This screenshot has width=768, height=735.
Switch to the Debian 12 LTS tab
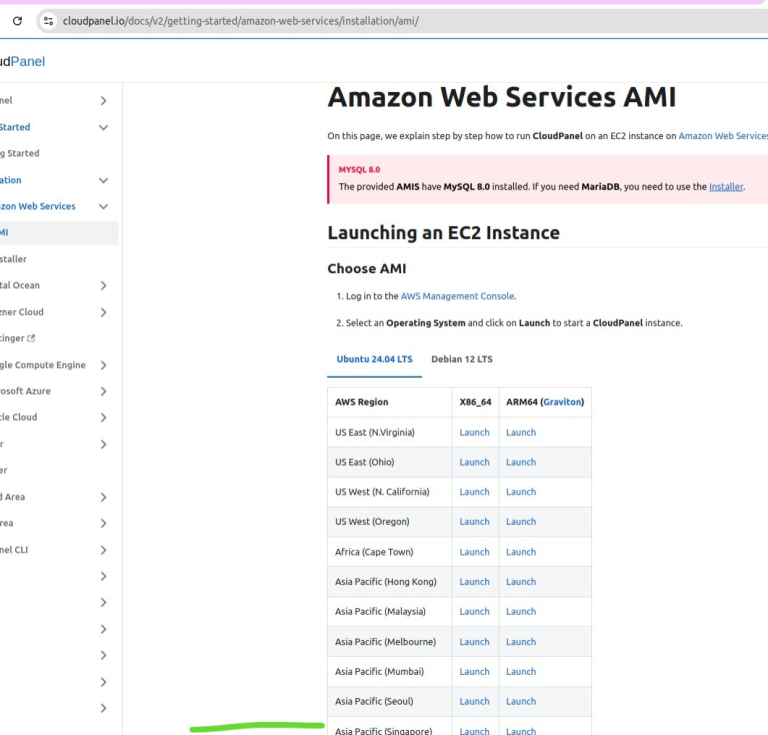click(x=461, y=359)
